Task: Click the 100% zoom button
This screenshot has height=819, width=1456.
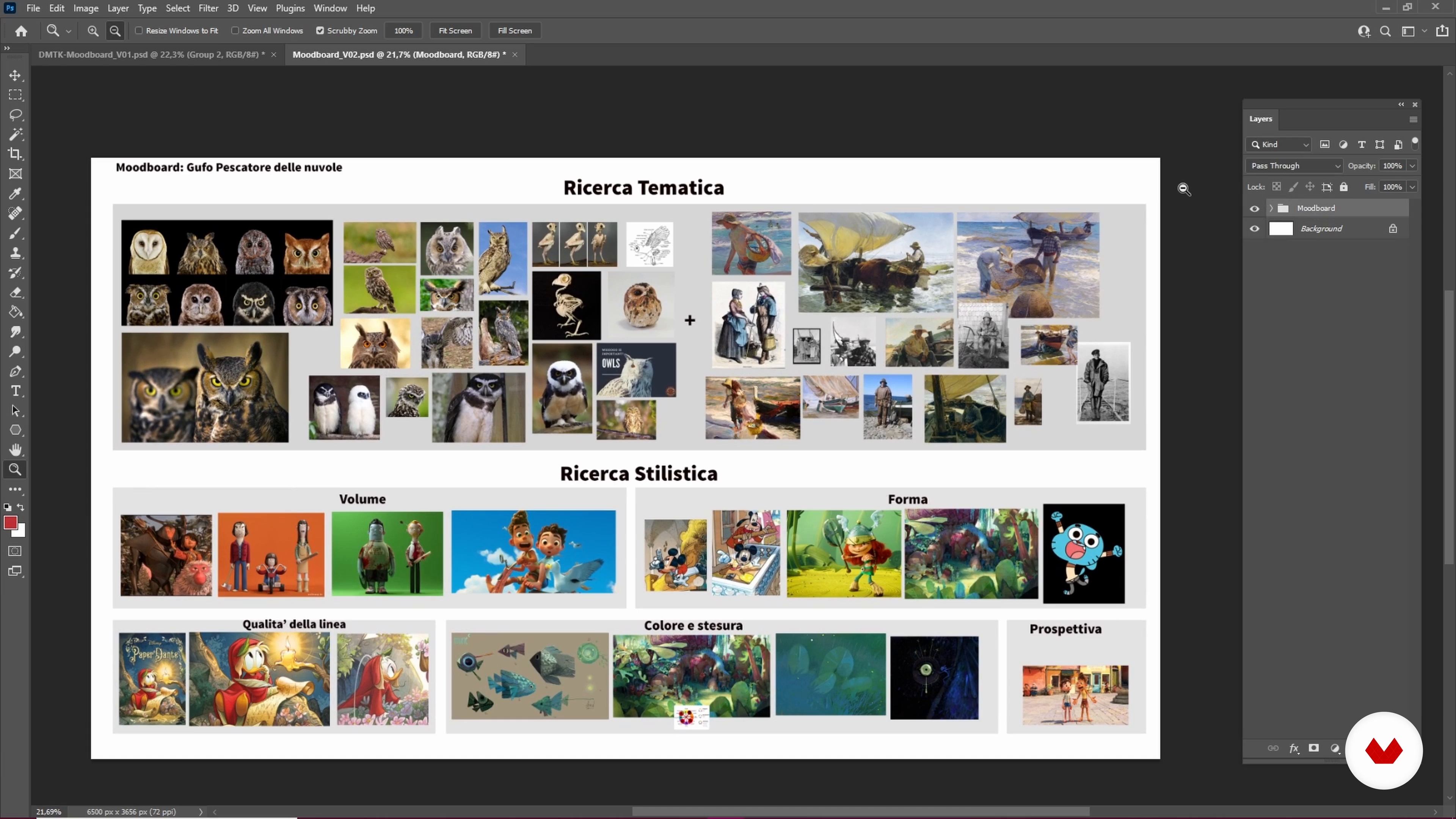Action: point(403,30)
